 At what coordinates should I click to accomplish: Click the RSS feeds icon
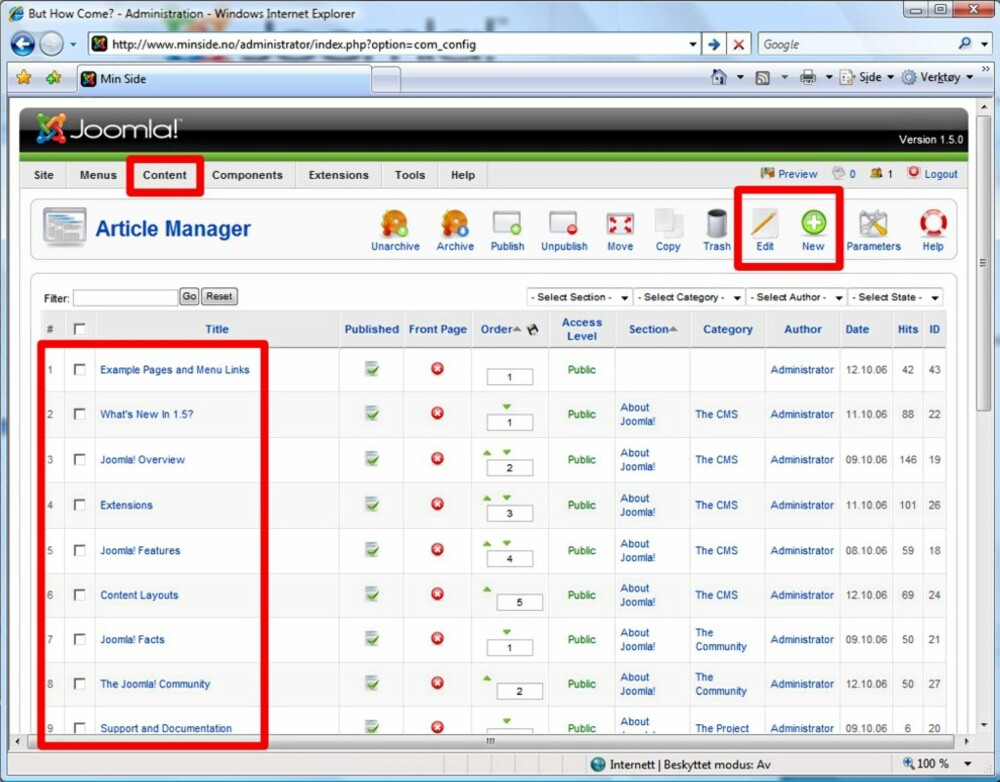tap(762, 78)
